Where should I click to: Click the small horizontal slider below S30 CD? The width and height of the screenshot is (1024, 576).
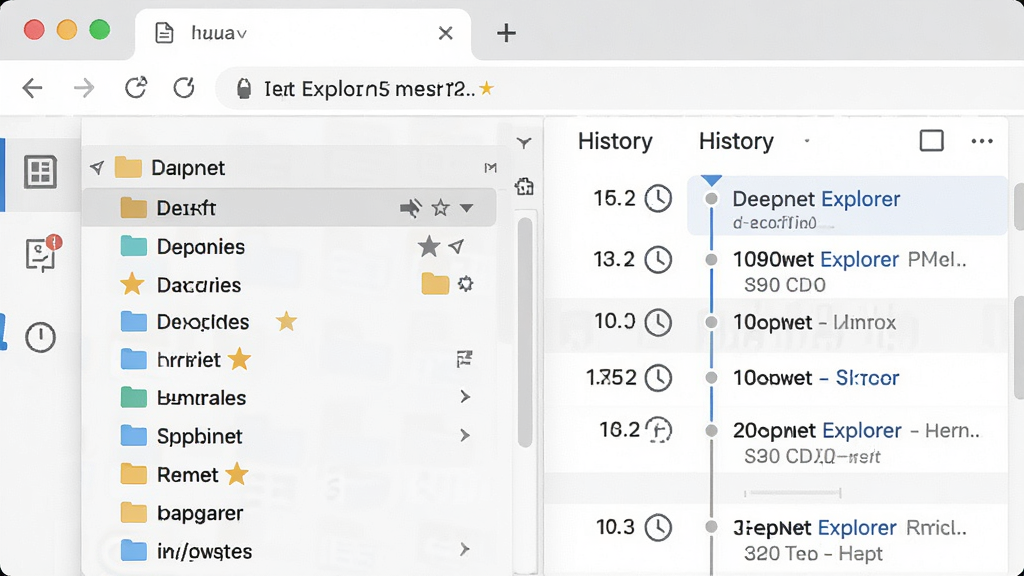pos(792,492)
